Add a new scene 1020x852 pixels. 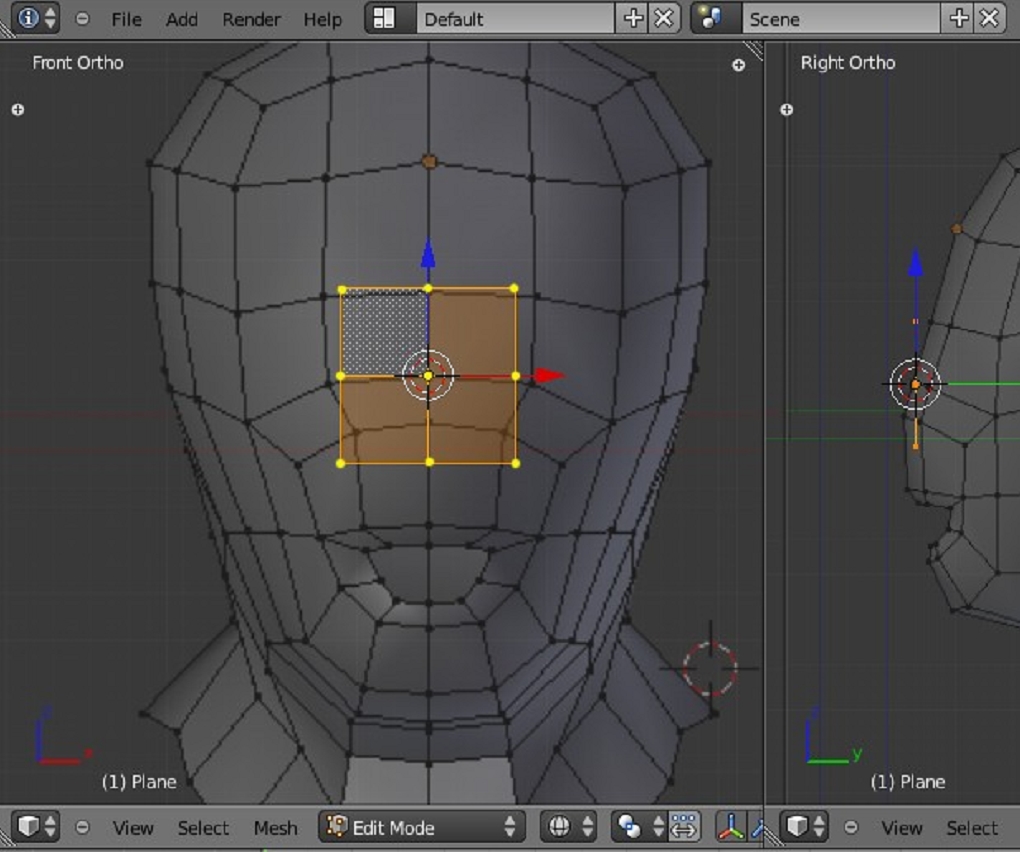958,18
